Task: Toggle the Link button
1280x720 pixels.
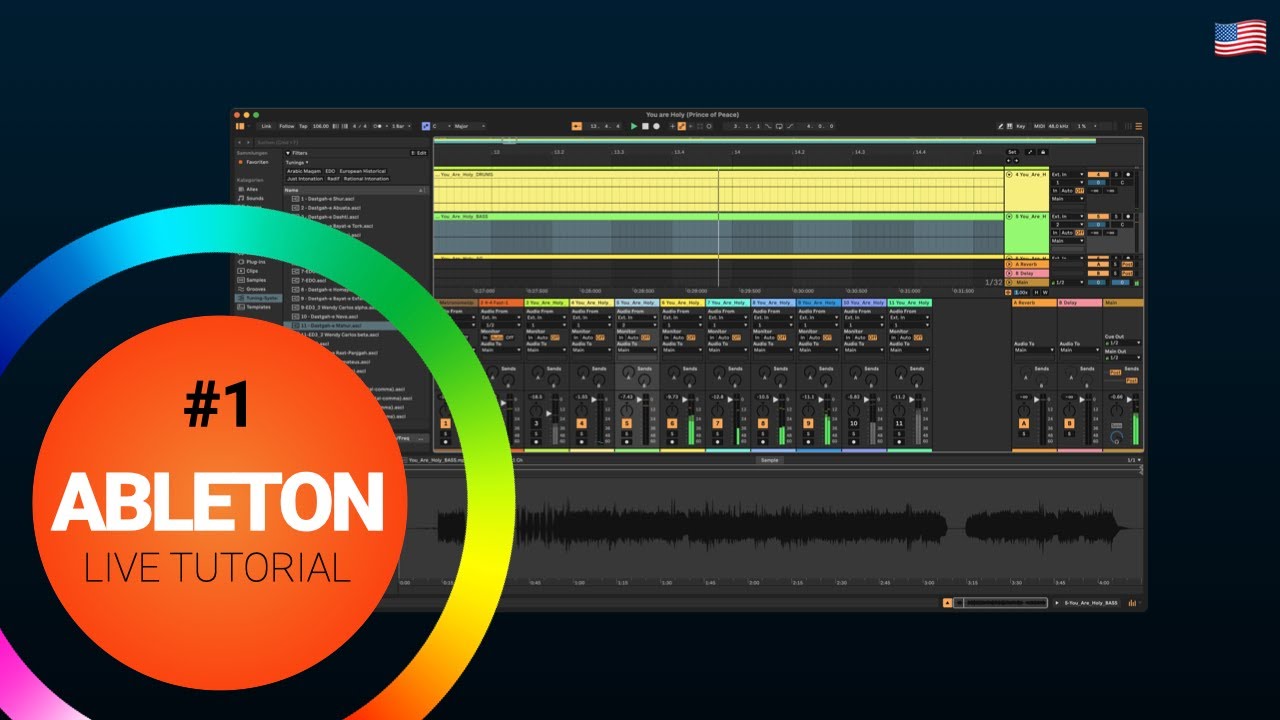Action: pyautogui.click(x=266, y=126)
